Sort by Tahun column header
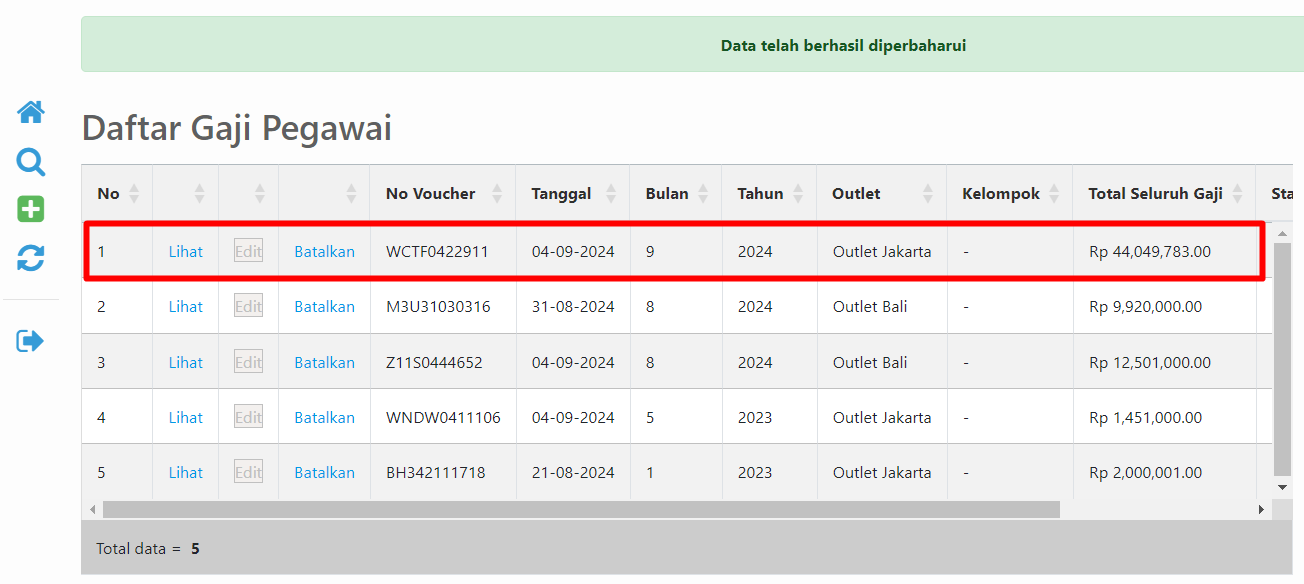This screenshot has width=1304, height=584. coord(769,194)
